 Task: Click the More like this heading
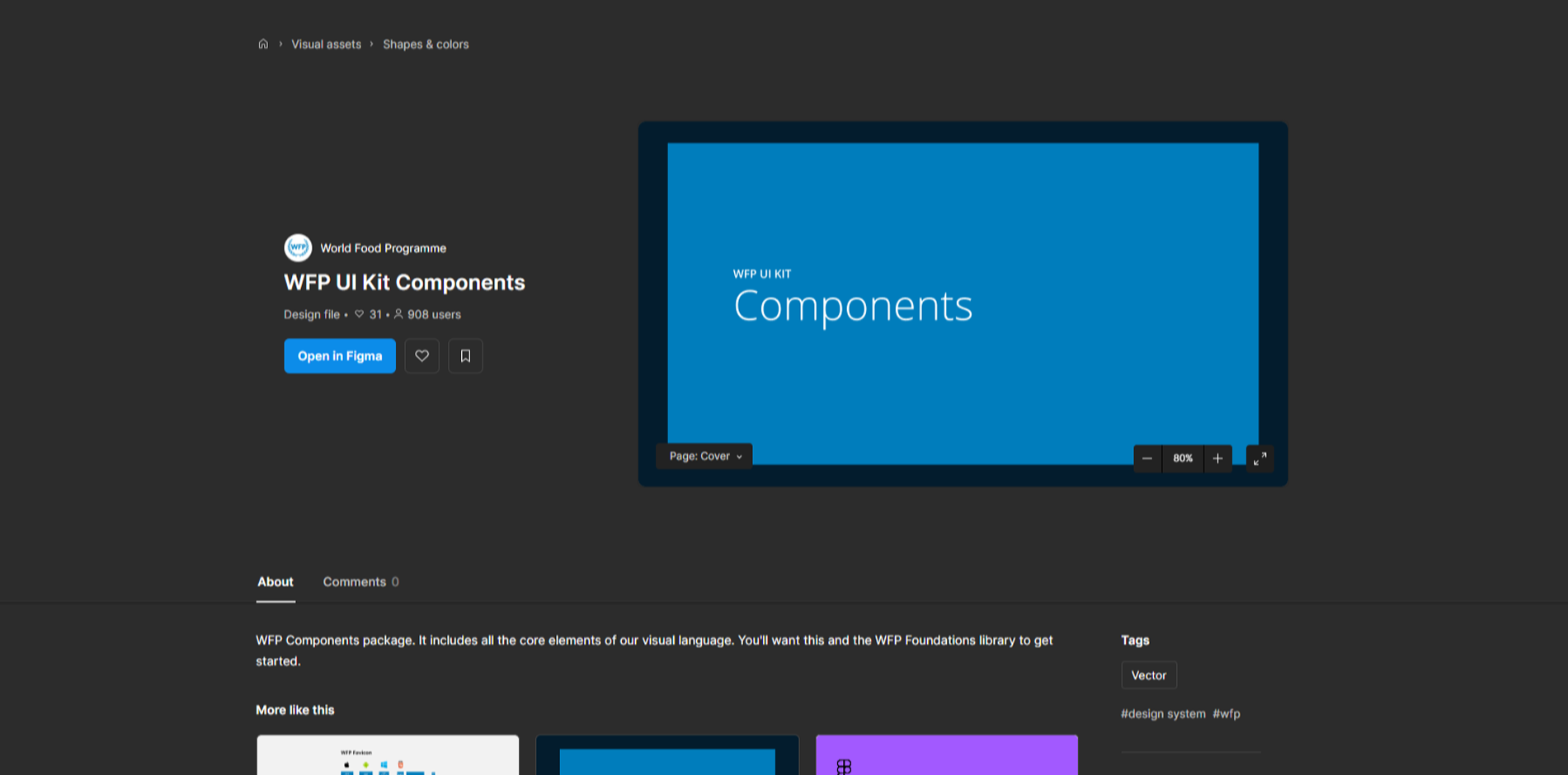(295, 710)
